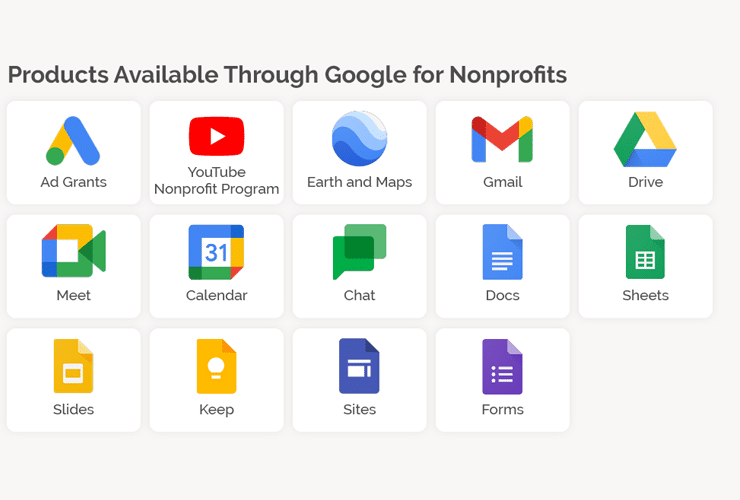The image size is (740, 500).
Task: Open the green Sheets spreadsheet icon
Action: [645, 252]
